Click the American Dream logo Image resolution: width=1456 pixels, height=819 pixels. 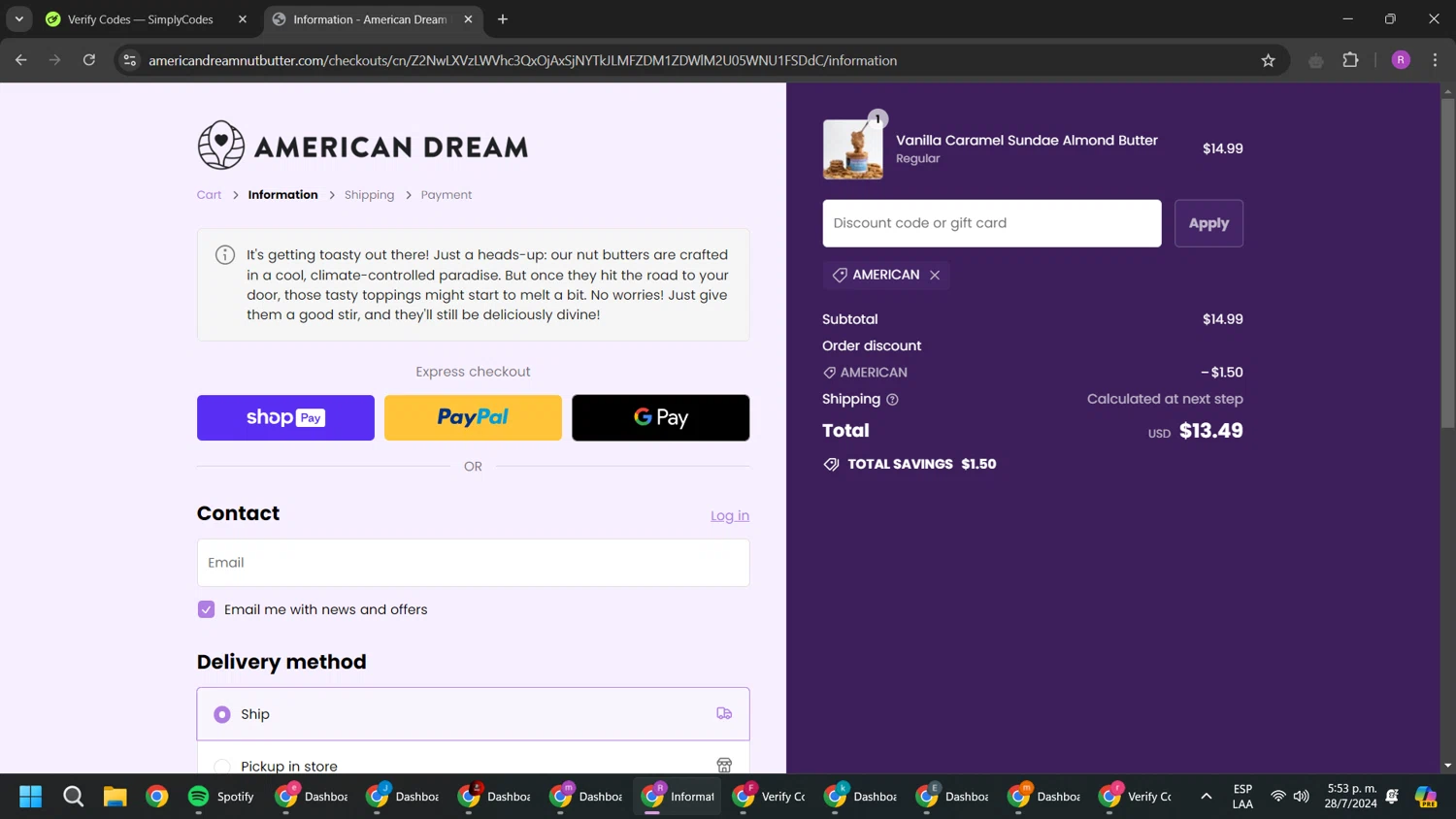[x=362, y=146]
